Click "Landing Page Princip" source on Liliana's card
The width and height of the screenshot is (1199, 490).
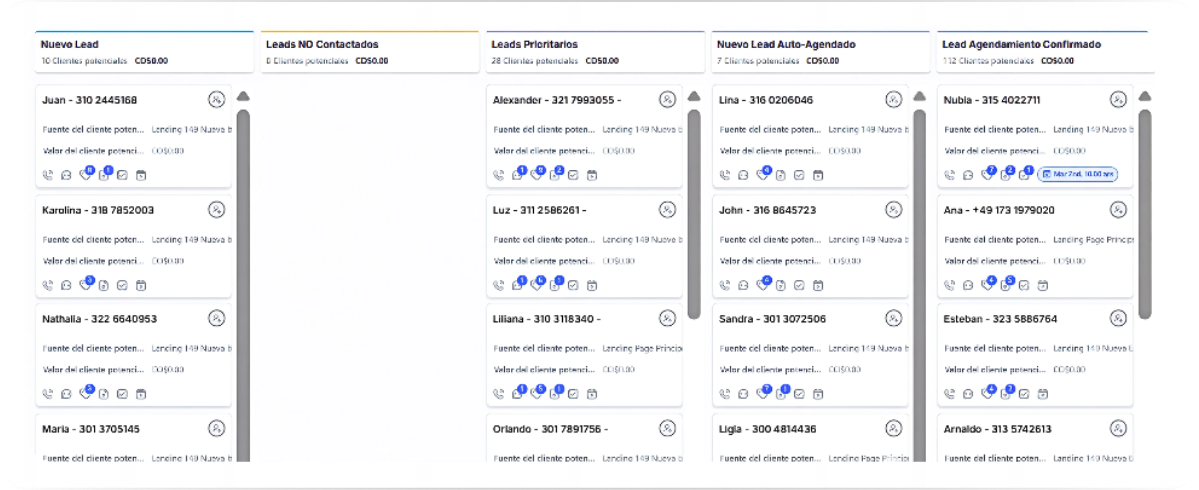click(x=641, y=348)
